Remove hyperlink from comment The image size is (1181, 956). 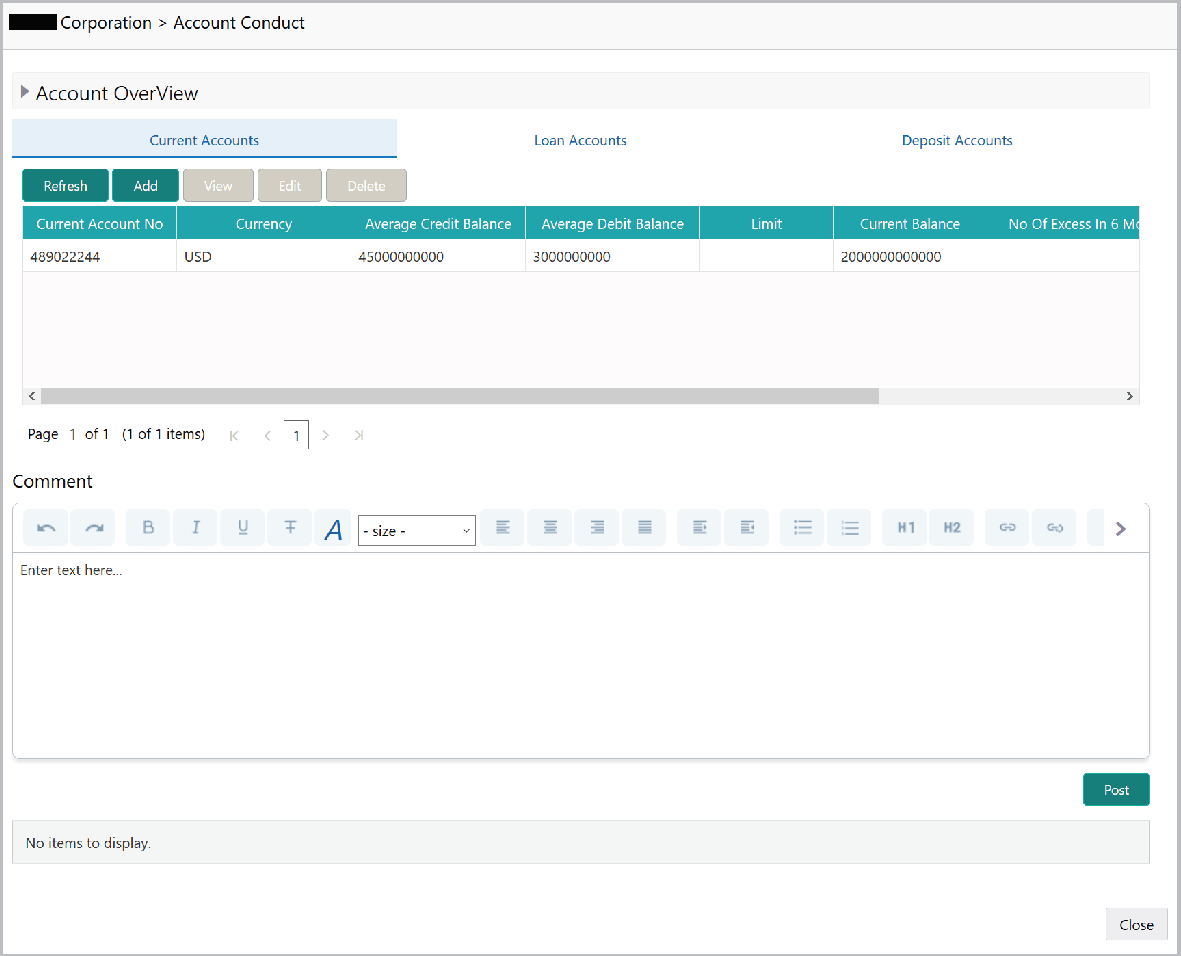pyautogui.click(x=1054, y=527)
